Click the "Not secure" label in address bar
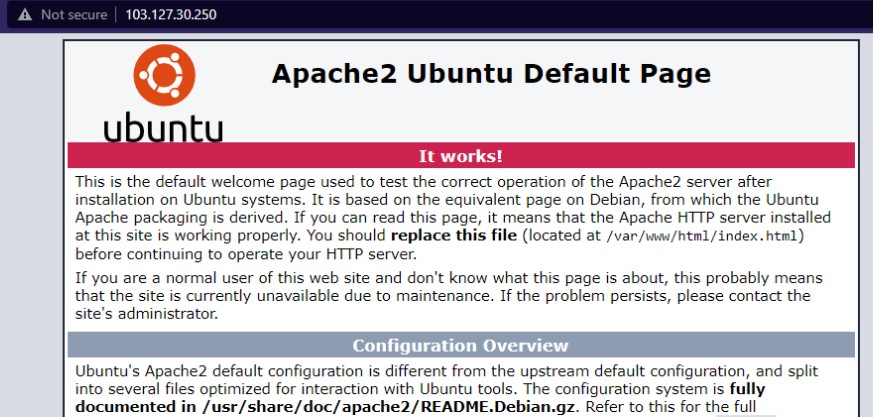The width and height of the screenshot is (874, 417). 74,14
